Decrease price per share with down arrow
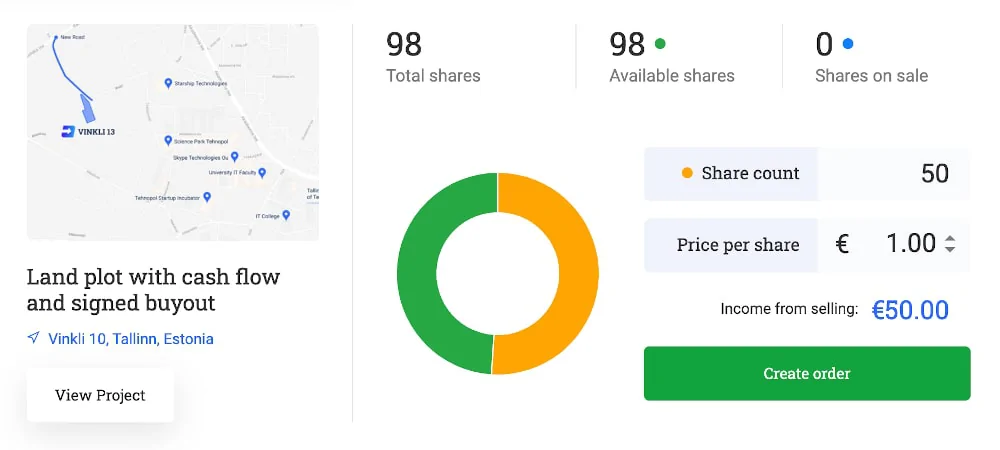The height and width of the screenshot is (450, 1000). coord(950,249)
